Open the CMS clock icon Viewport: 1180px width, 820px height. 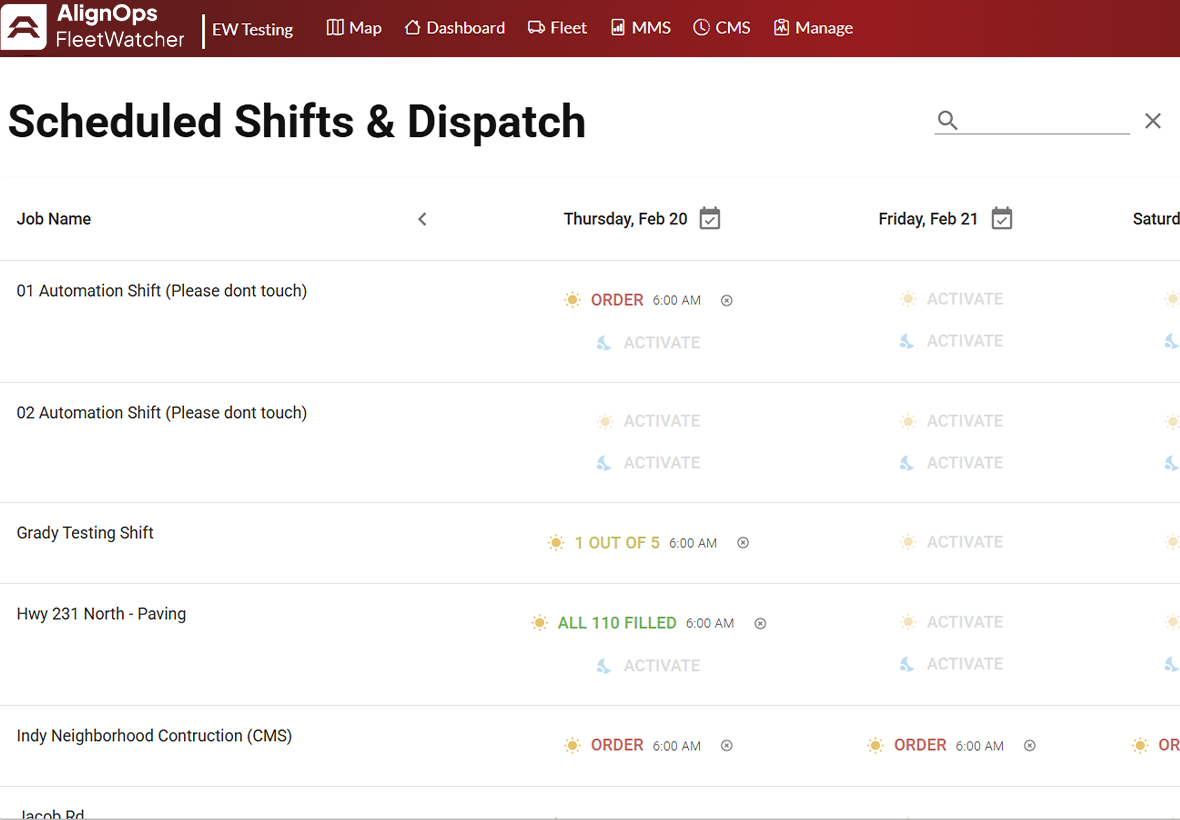(x=701, y=27)
